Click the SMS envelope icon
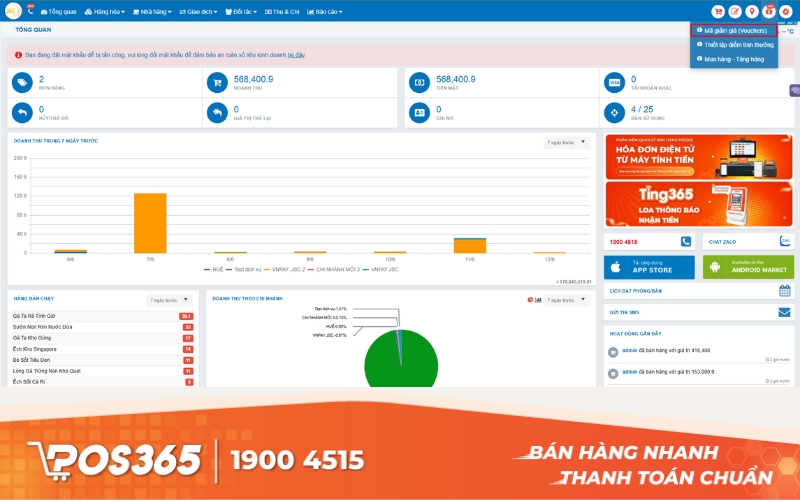This screenshot has height=500, width=800. [784, 312]
